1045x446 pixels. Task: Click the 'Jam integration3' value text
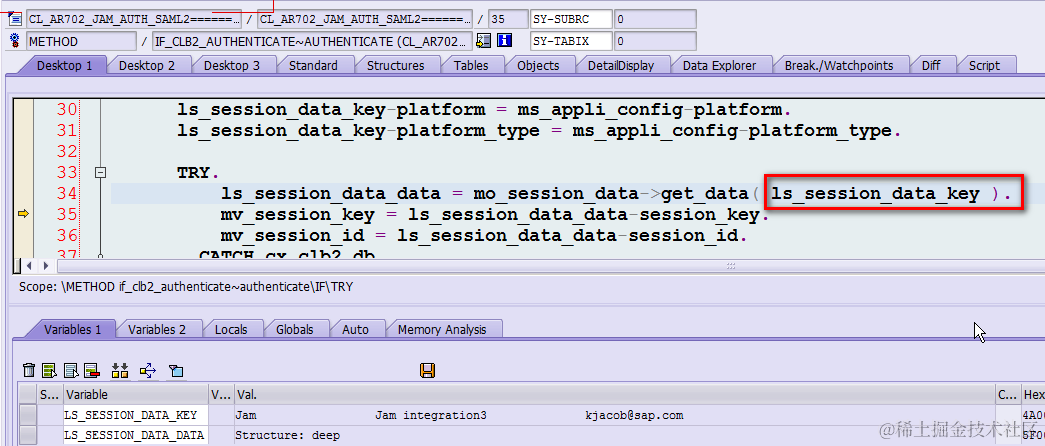pos(431,415)
